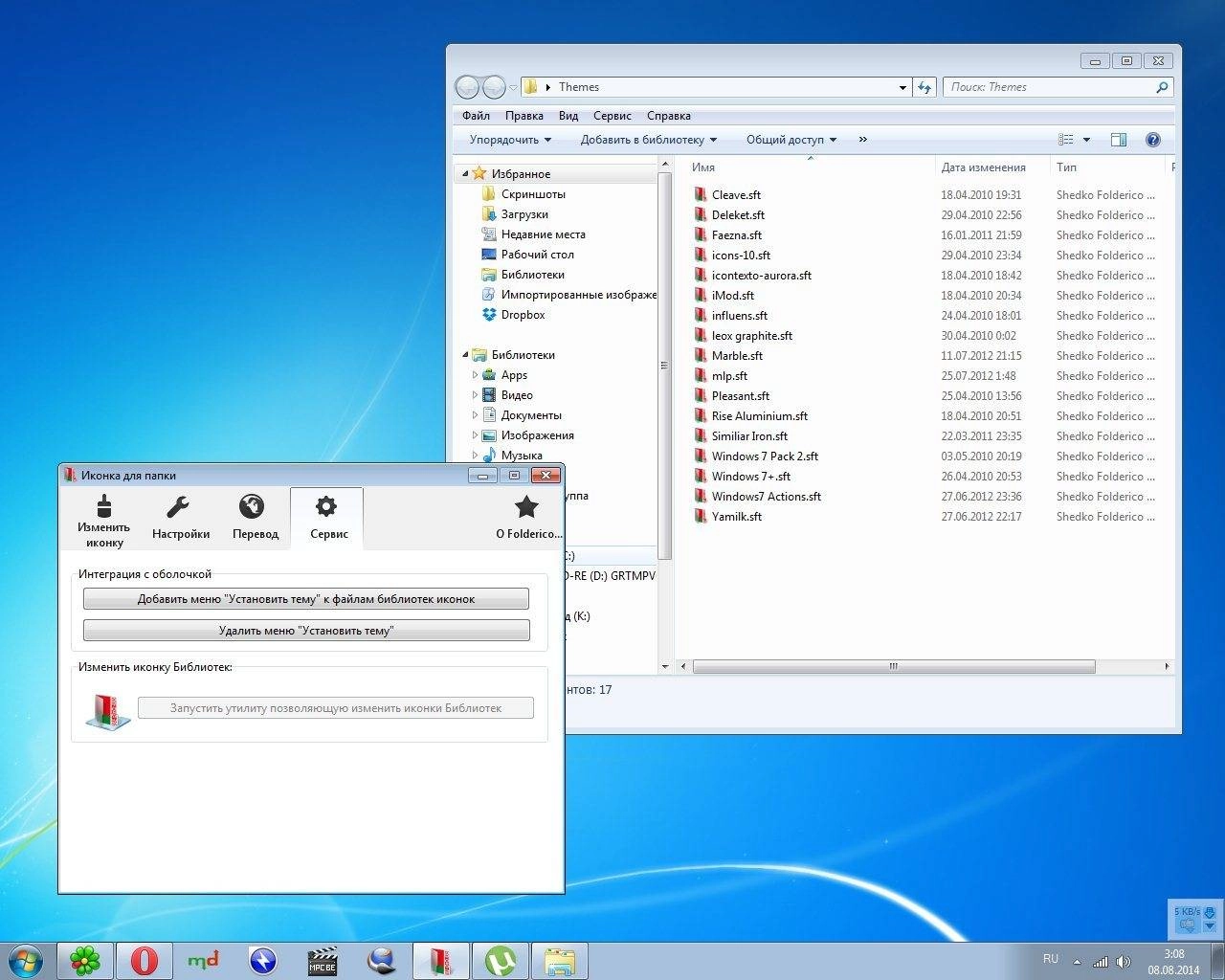Click the refresh icon next to address bar
1225x980 pixels.
coord(924,87)
